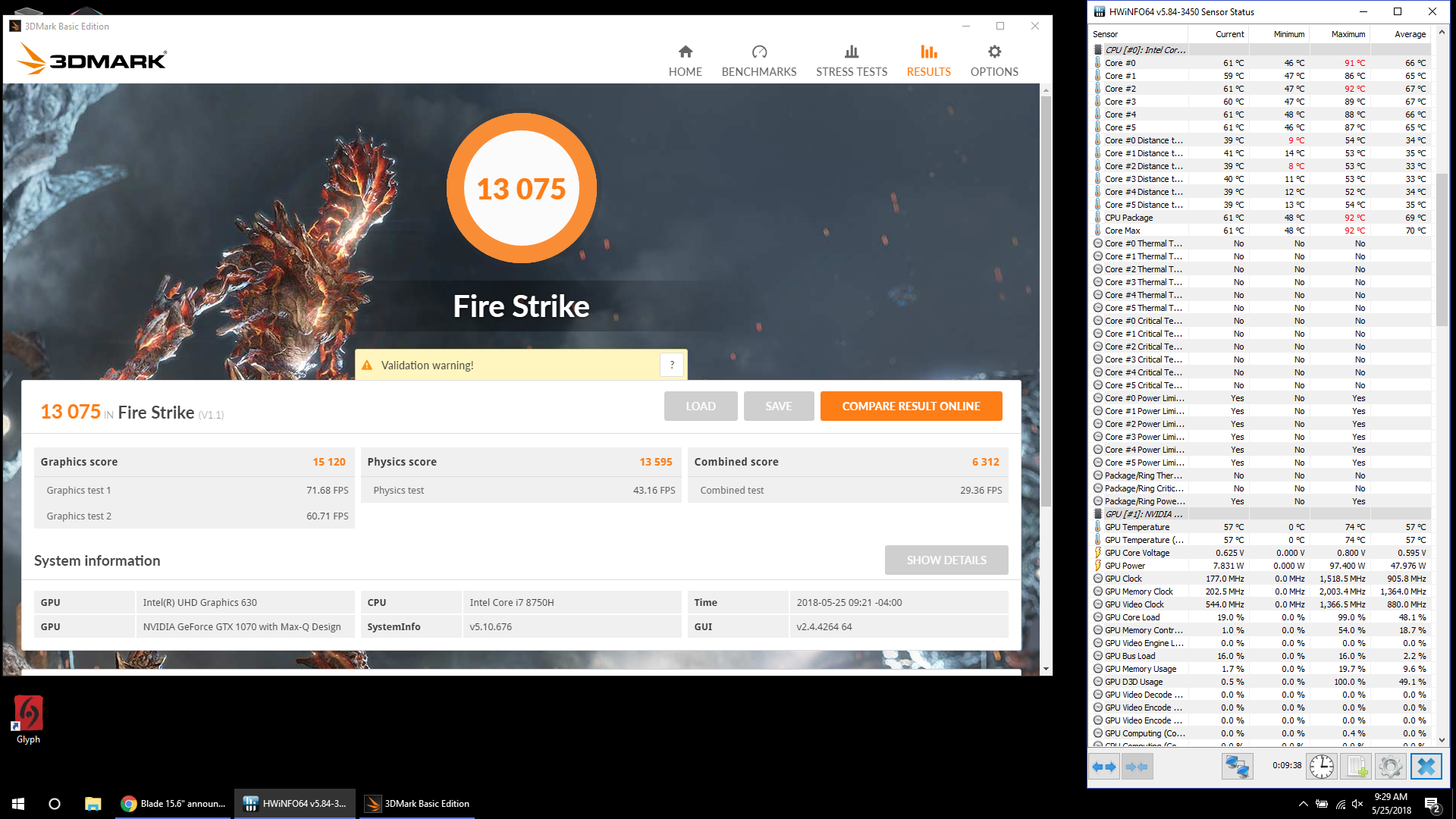Click the 3DMark logo
The height and width of the screenshot is (819, 1456).
92,59
